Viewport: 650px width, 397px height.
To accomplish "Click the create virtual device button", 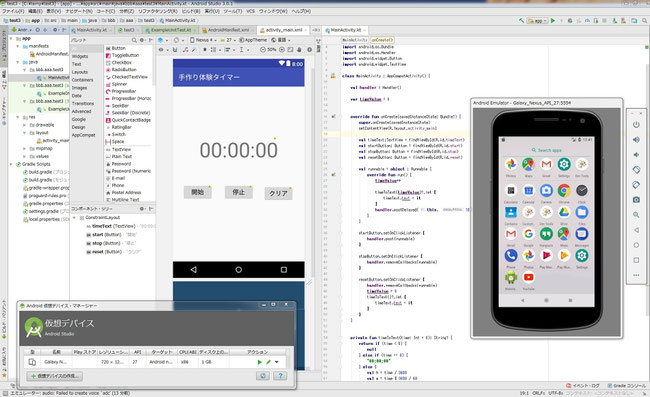I will [x=55, y=376].
